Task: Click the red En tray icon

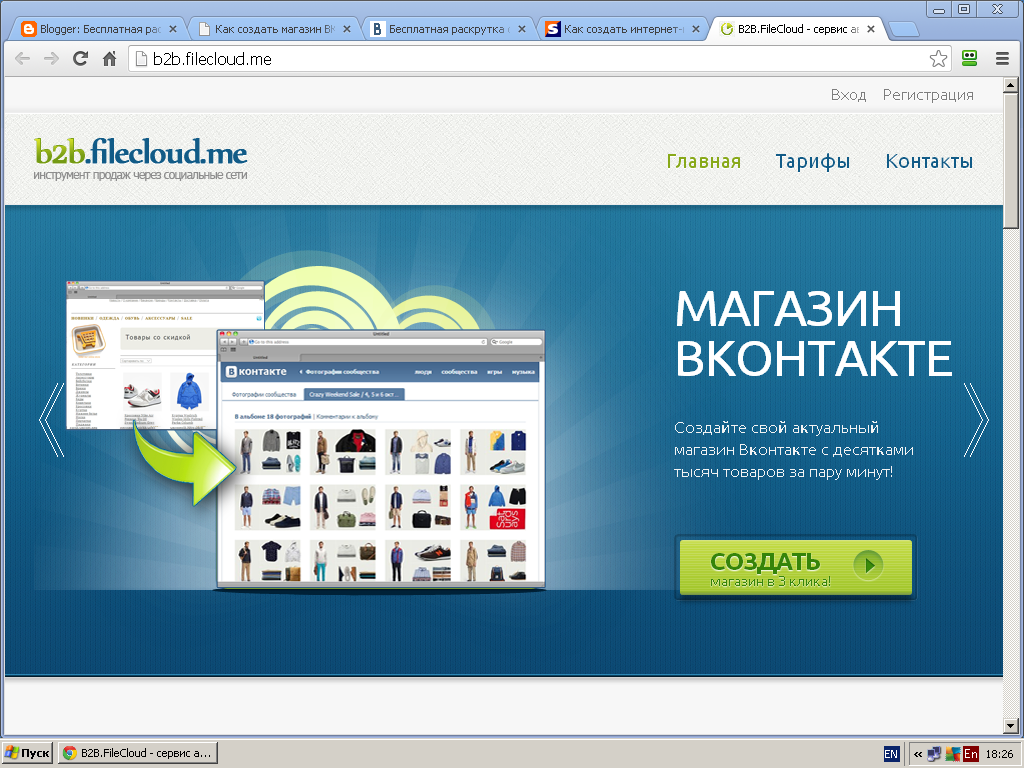Action: tap(970, 754)
